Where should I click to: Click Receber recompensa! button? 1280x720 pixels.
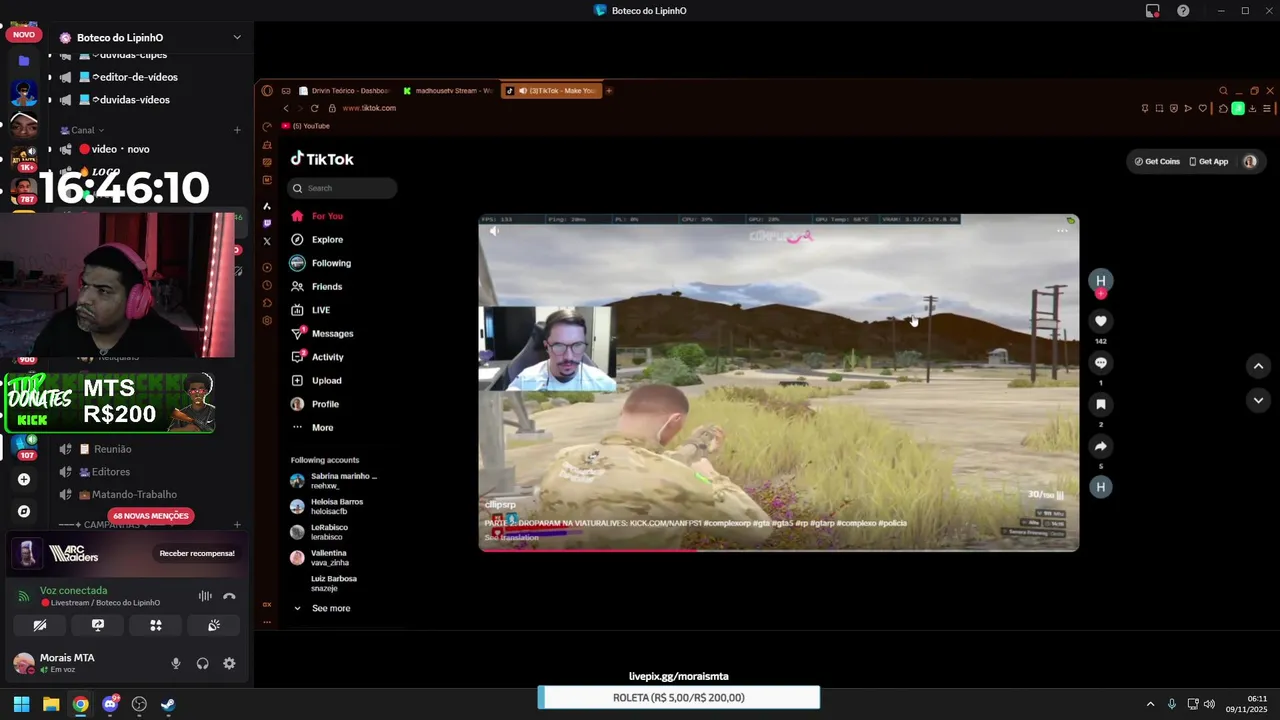[x=197, y=553]
